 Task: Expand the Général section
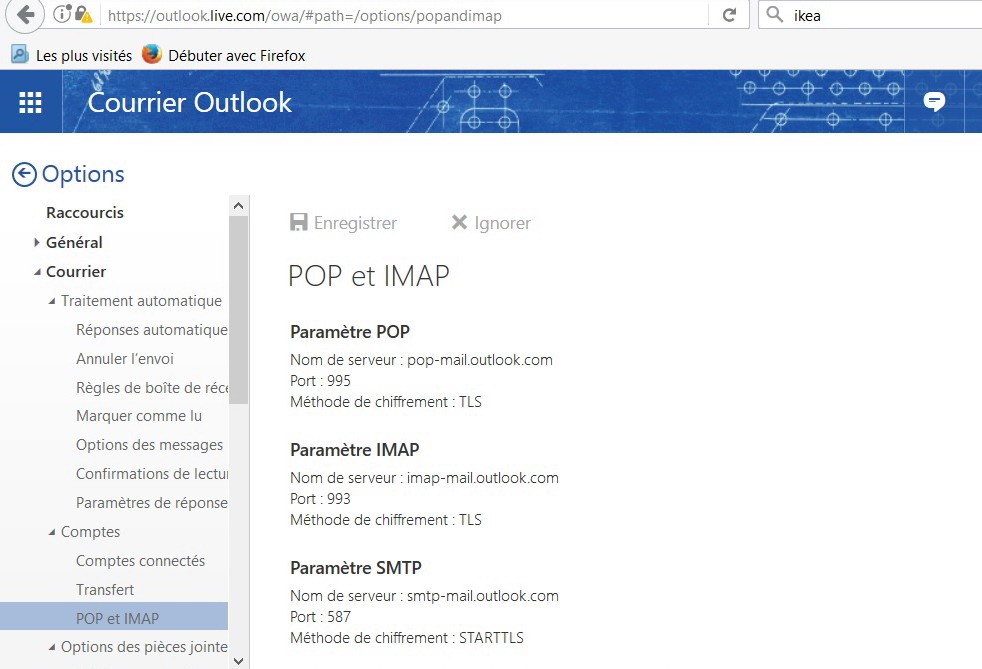[x=37, y=242]
